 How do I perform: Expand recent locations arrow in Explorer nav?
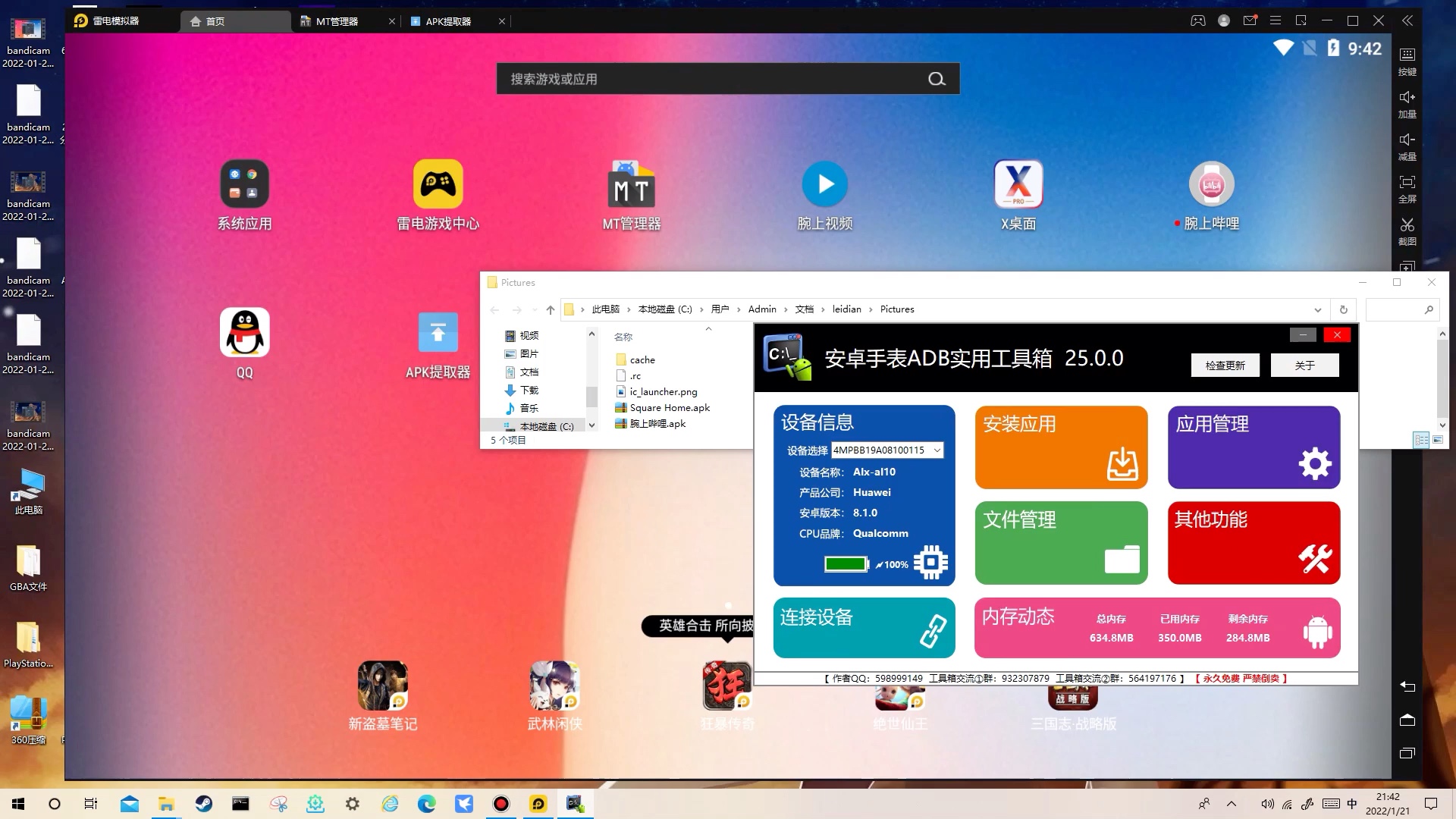tap(535, 309)
